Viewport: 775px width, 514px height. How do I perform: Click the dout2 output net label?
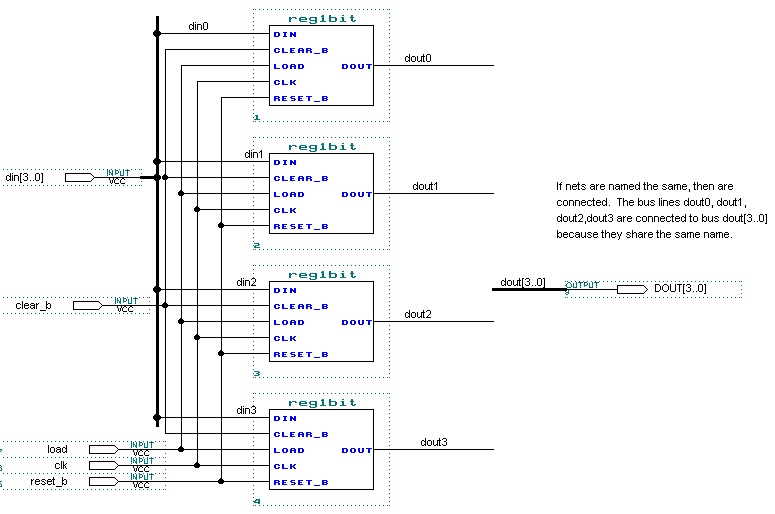point(418,314)
